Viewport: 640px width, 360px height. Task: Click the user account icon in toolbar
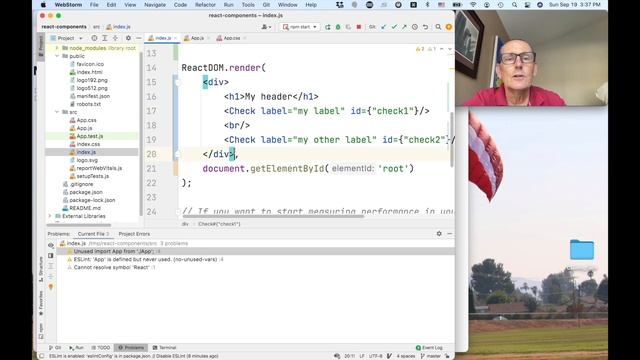point(266,27)
